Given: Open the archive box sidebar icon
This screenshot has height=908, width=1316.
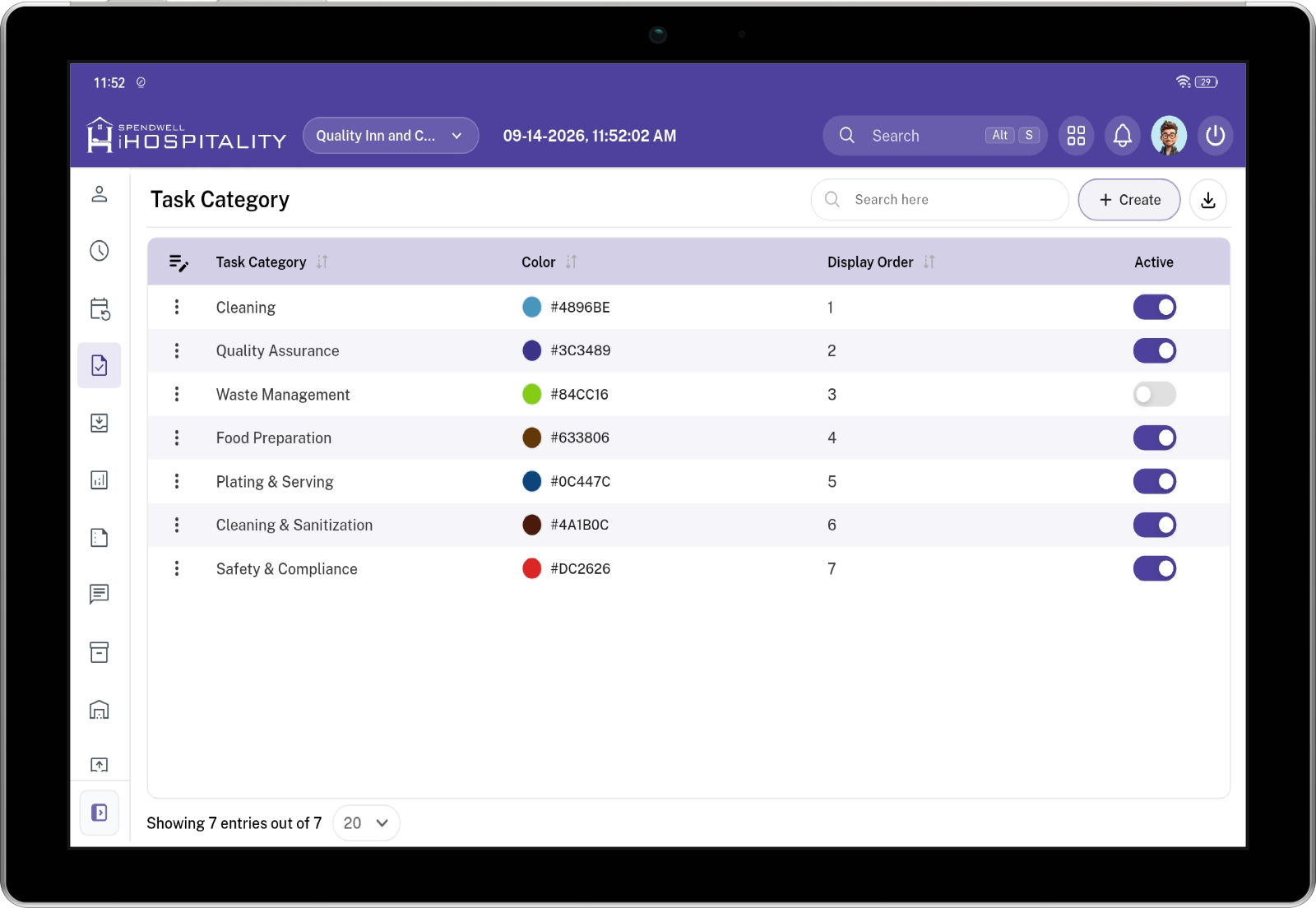Looking at the screenshot, I should click(100, 652).
